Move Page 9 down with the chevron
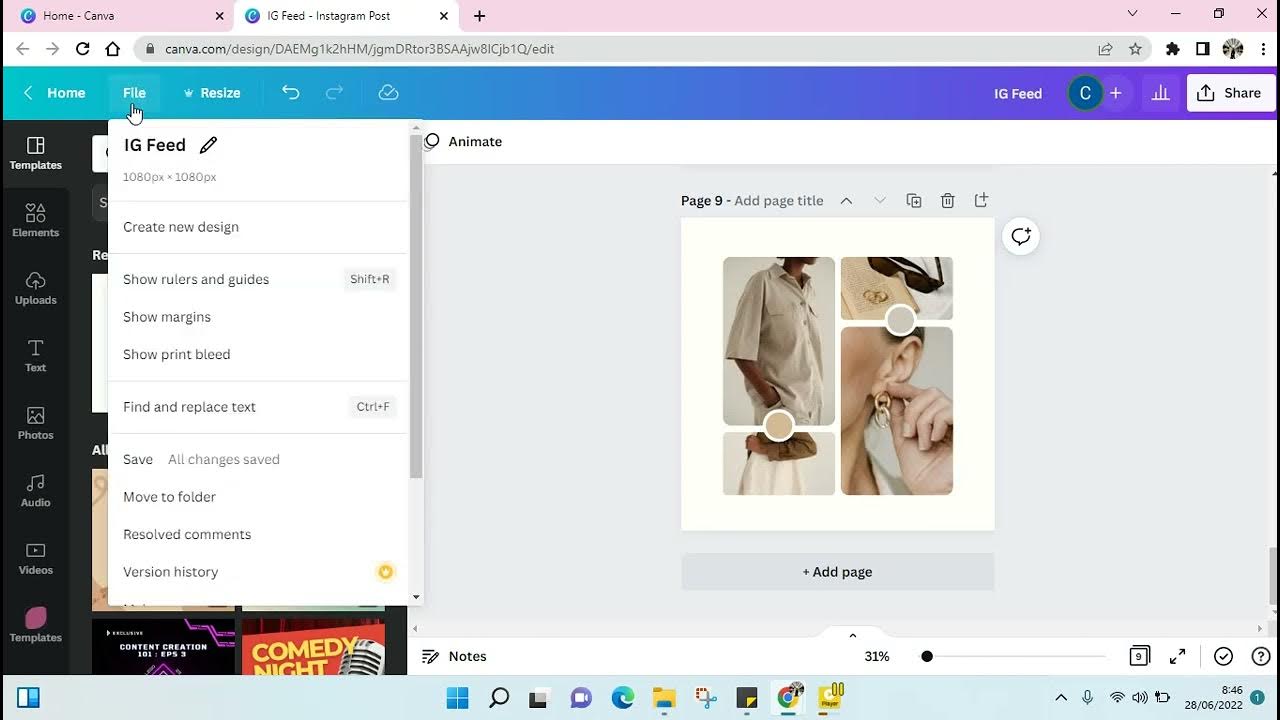The width and height of the screenshot is (1280, 720). coord(880,200)
